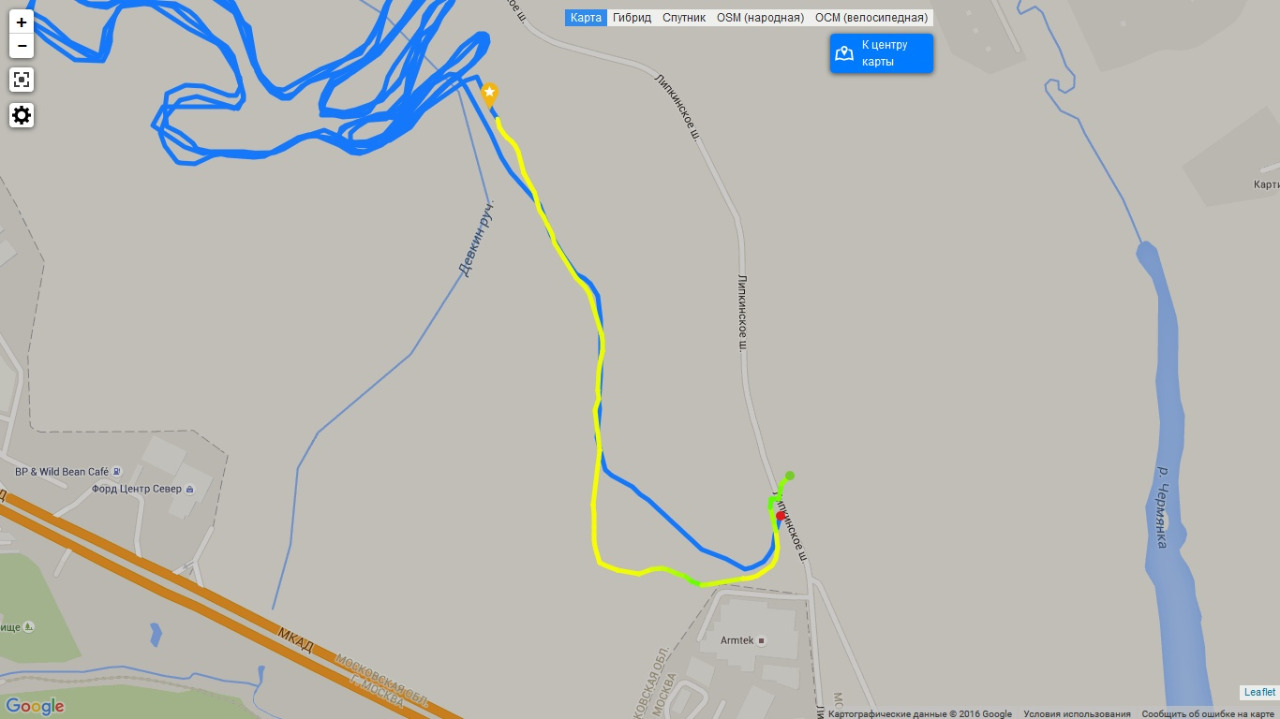Select the orange star start marker
This screenshot has width=1280, height=719.
click(490, 95)
